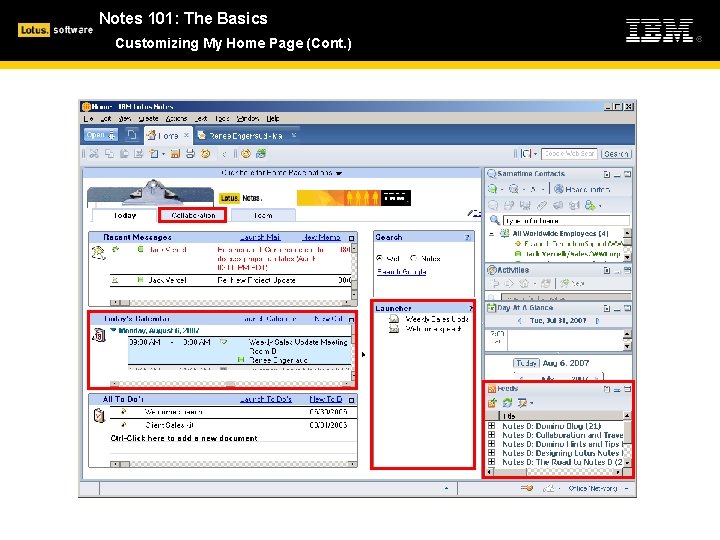Click the New Memo link
Screen dimensions: 720x540
(321, 237)
